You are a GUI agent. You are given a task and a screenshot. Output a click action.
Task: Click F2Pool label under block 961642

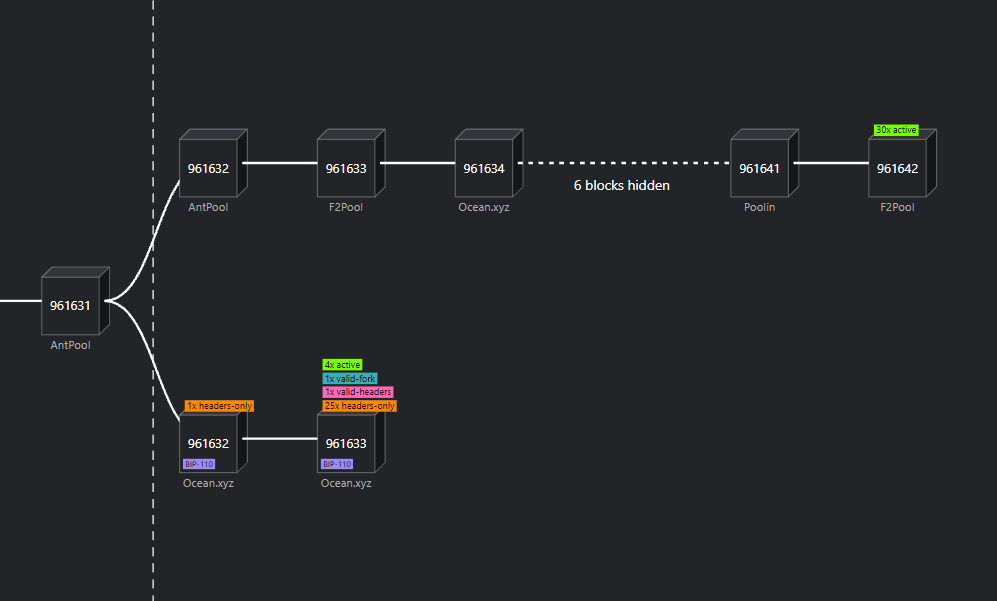(897, 207)
